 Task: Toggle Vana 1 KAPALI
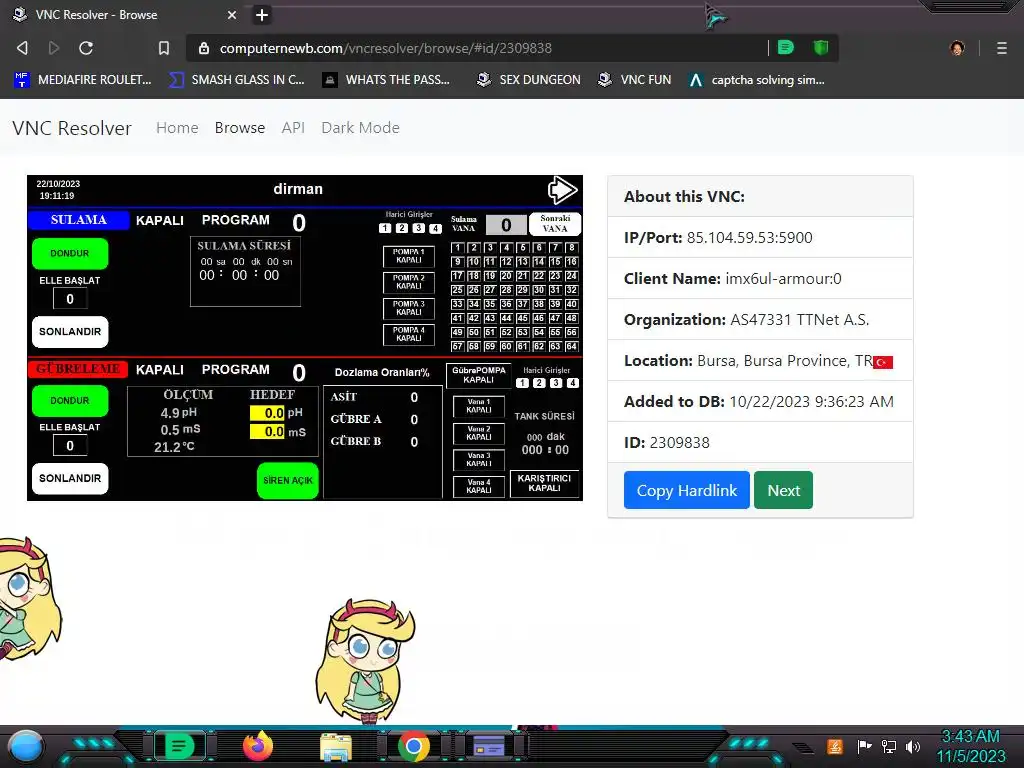pyautogui.click(x=479, y=406)
